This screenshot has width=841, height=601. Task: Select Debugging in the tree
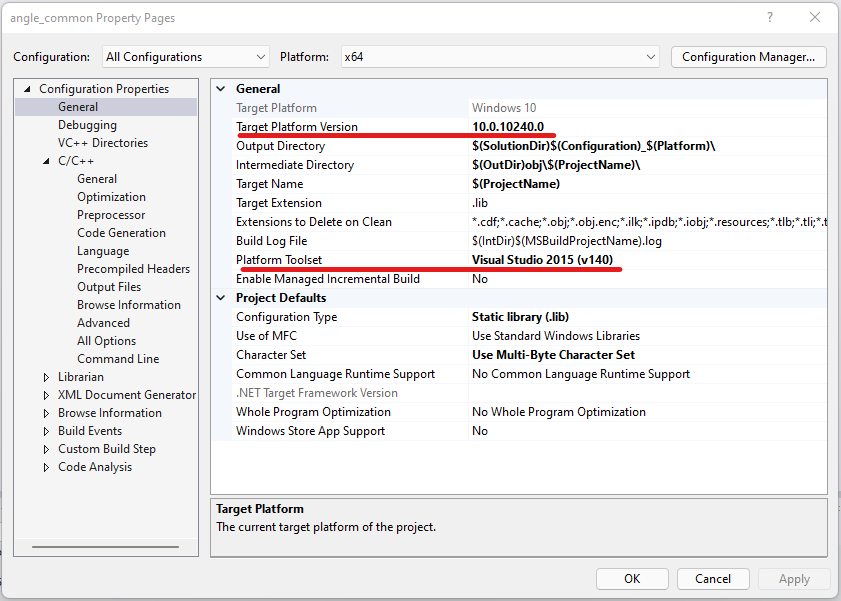87,125
